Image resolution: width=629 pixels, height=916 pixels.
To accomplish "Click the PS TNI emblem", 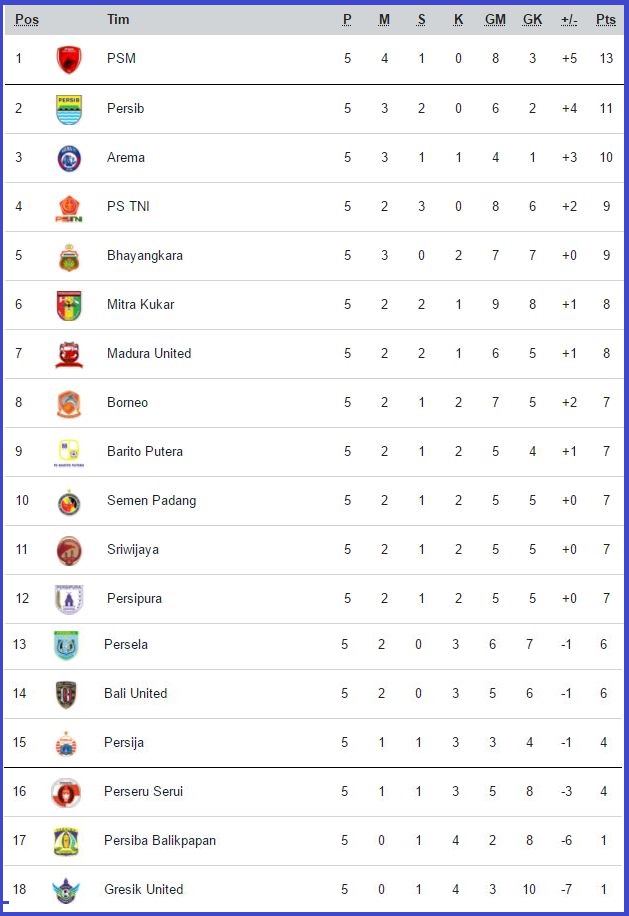I will [x=69, y=209].
